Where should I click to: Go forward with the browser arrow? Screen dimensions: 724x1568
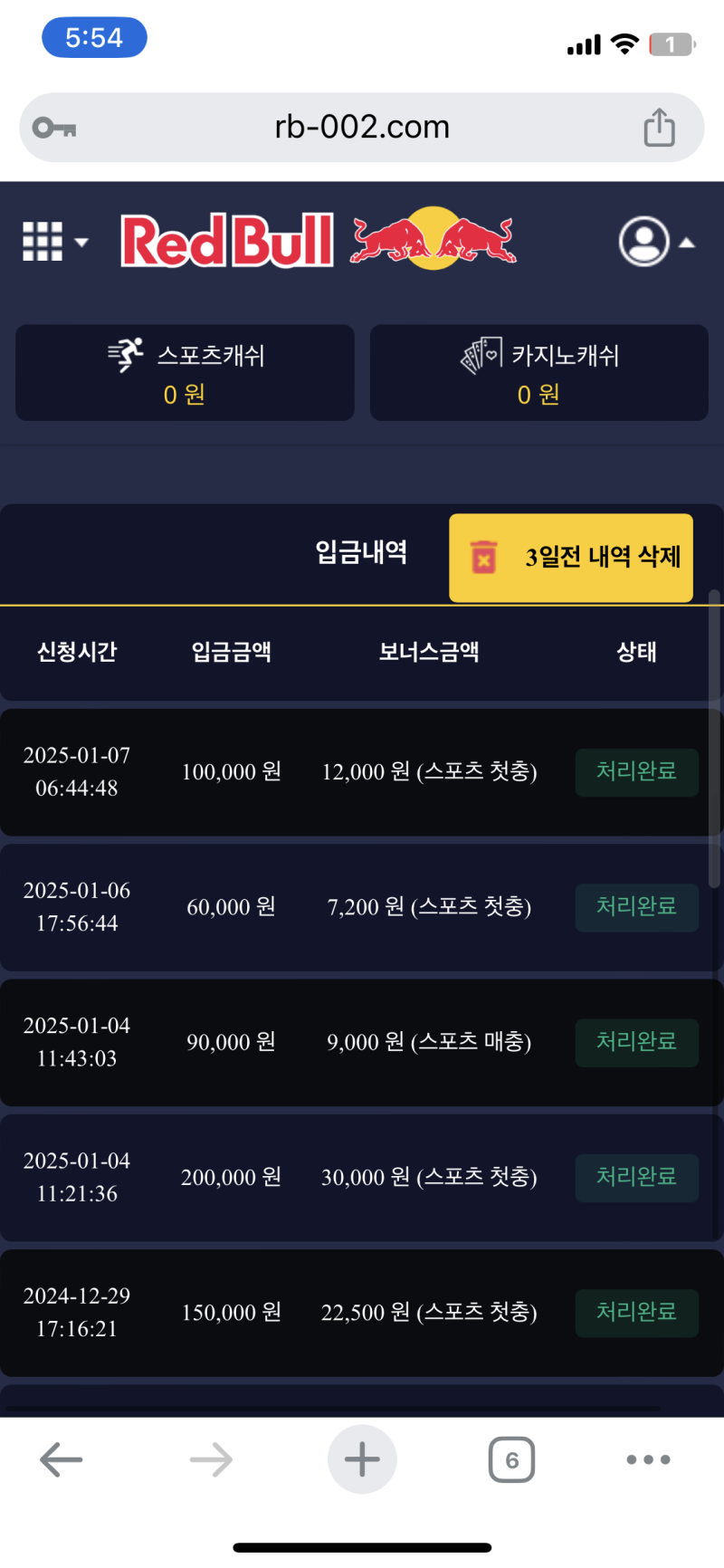tap(212, 1459)
